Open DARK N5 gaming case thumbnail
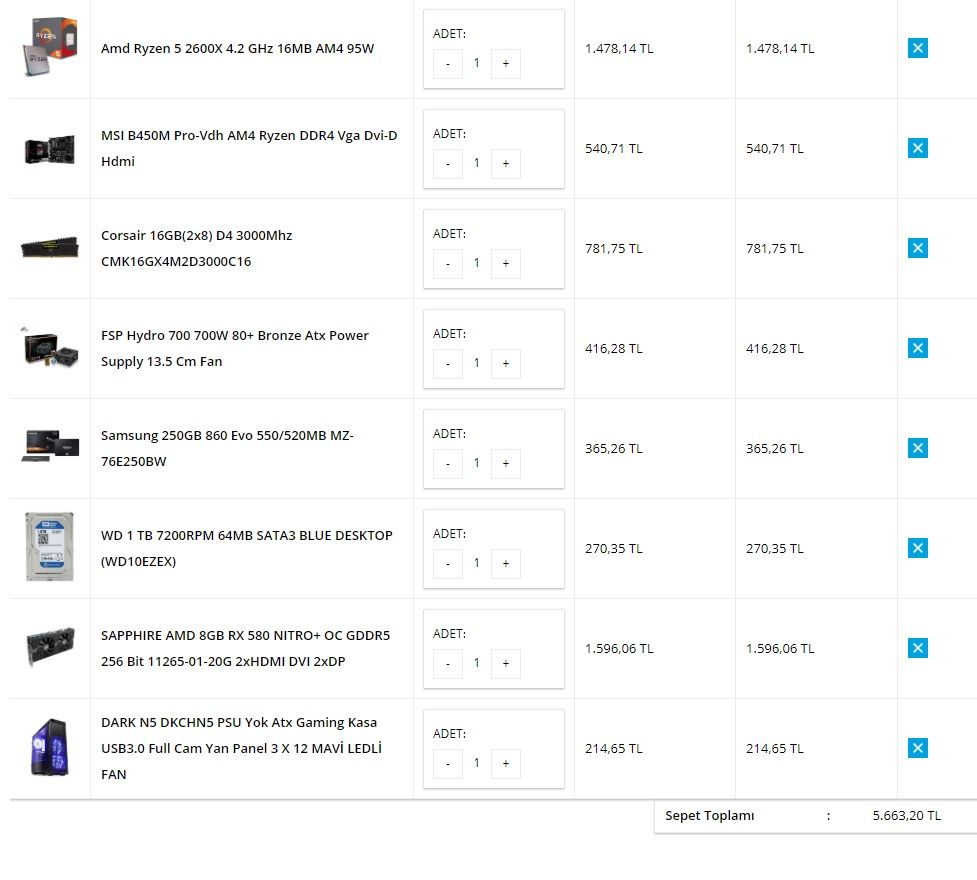 click(49, 747)
